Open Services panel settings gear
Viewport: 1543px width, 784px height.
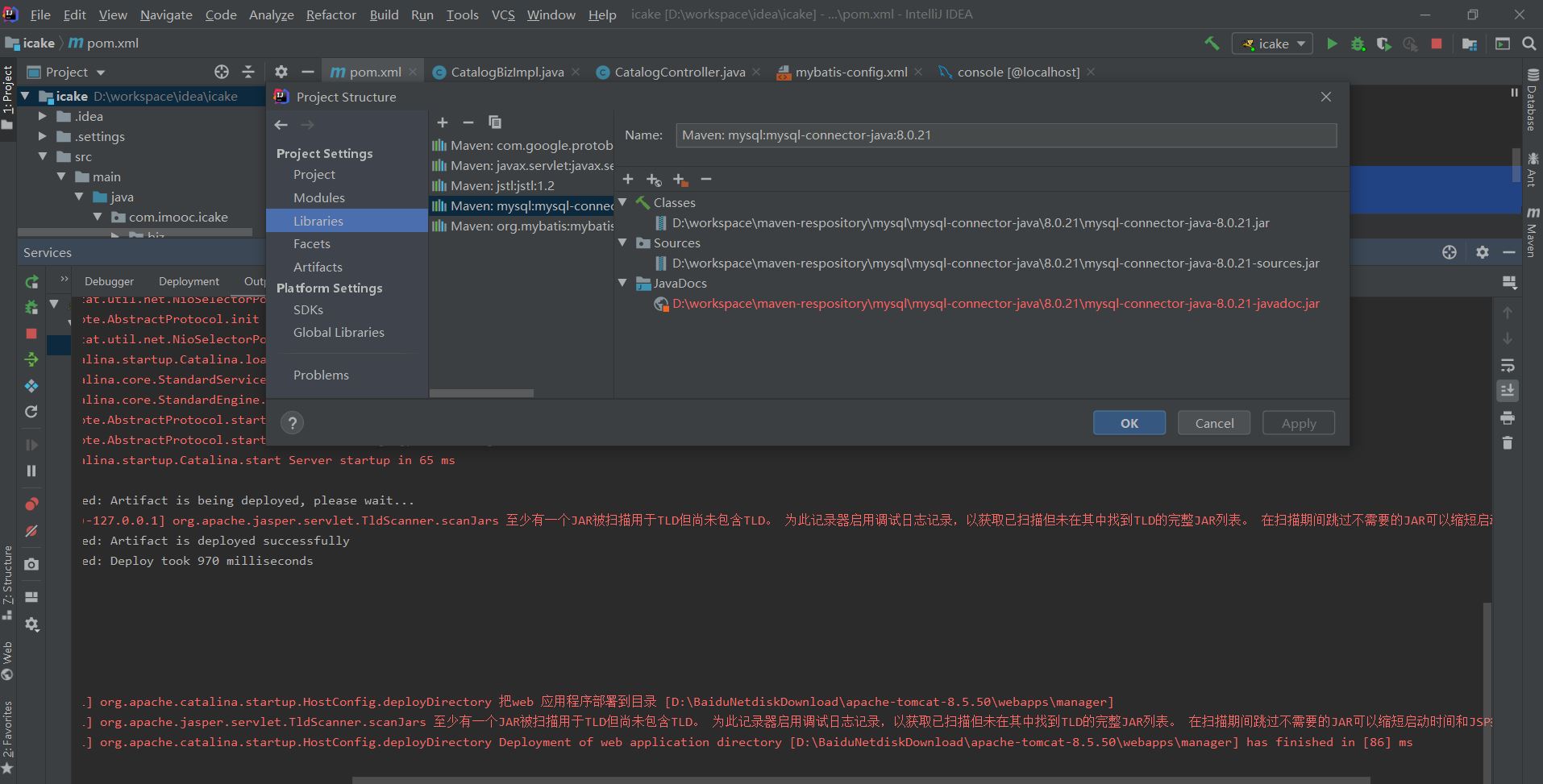(1482, 252)
